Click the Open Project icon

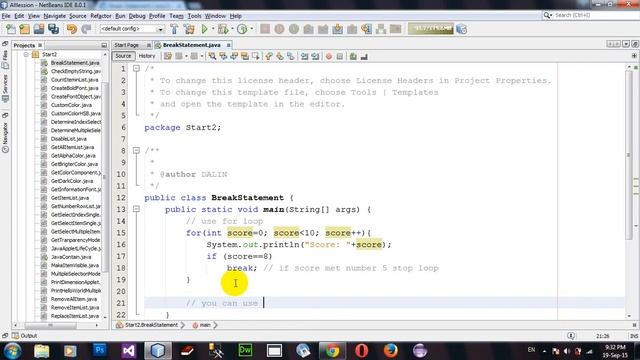39,29
